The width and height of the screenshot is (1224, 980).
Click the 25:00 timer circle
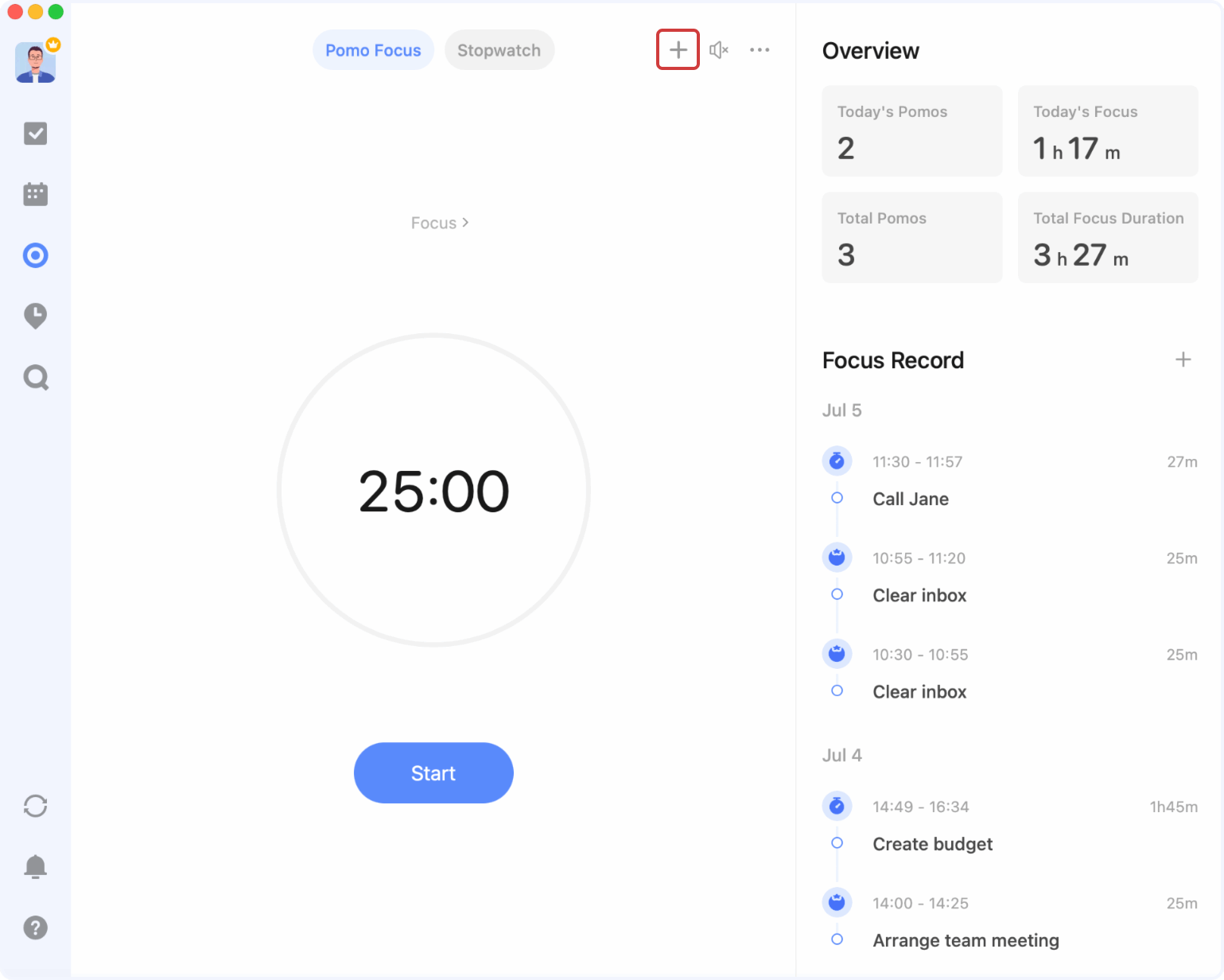[x=433, y=490]
